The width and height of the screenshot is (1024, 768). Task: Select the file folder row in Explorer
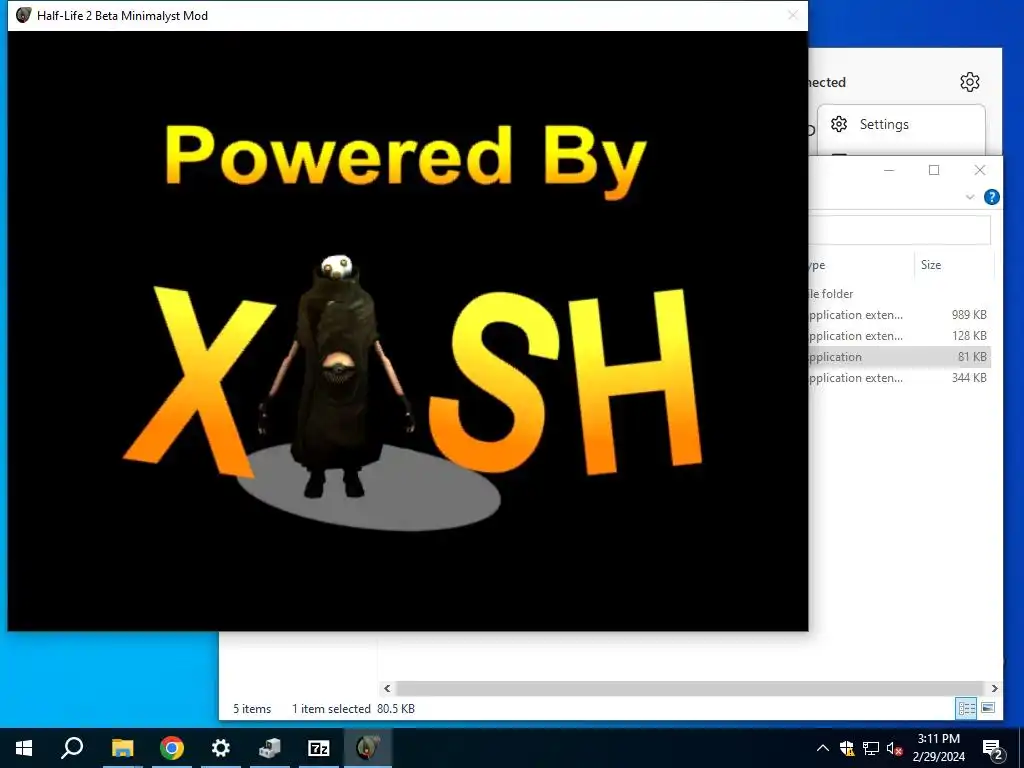[899, 294]
